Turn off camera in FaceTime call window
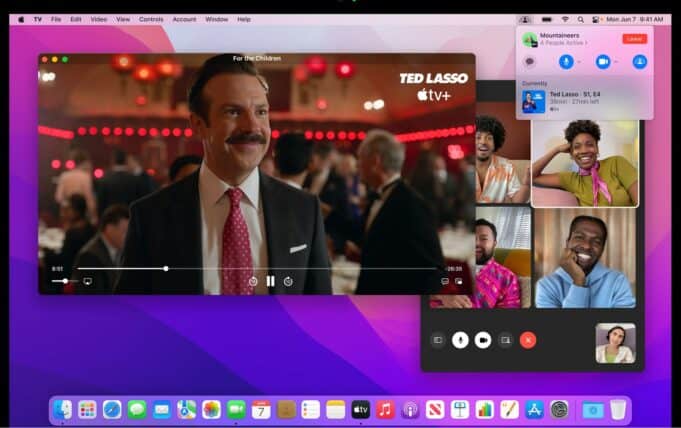Viewport: 681px width, 428px height. click(x=483, y=340)
